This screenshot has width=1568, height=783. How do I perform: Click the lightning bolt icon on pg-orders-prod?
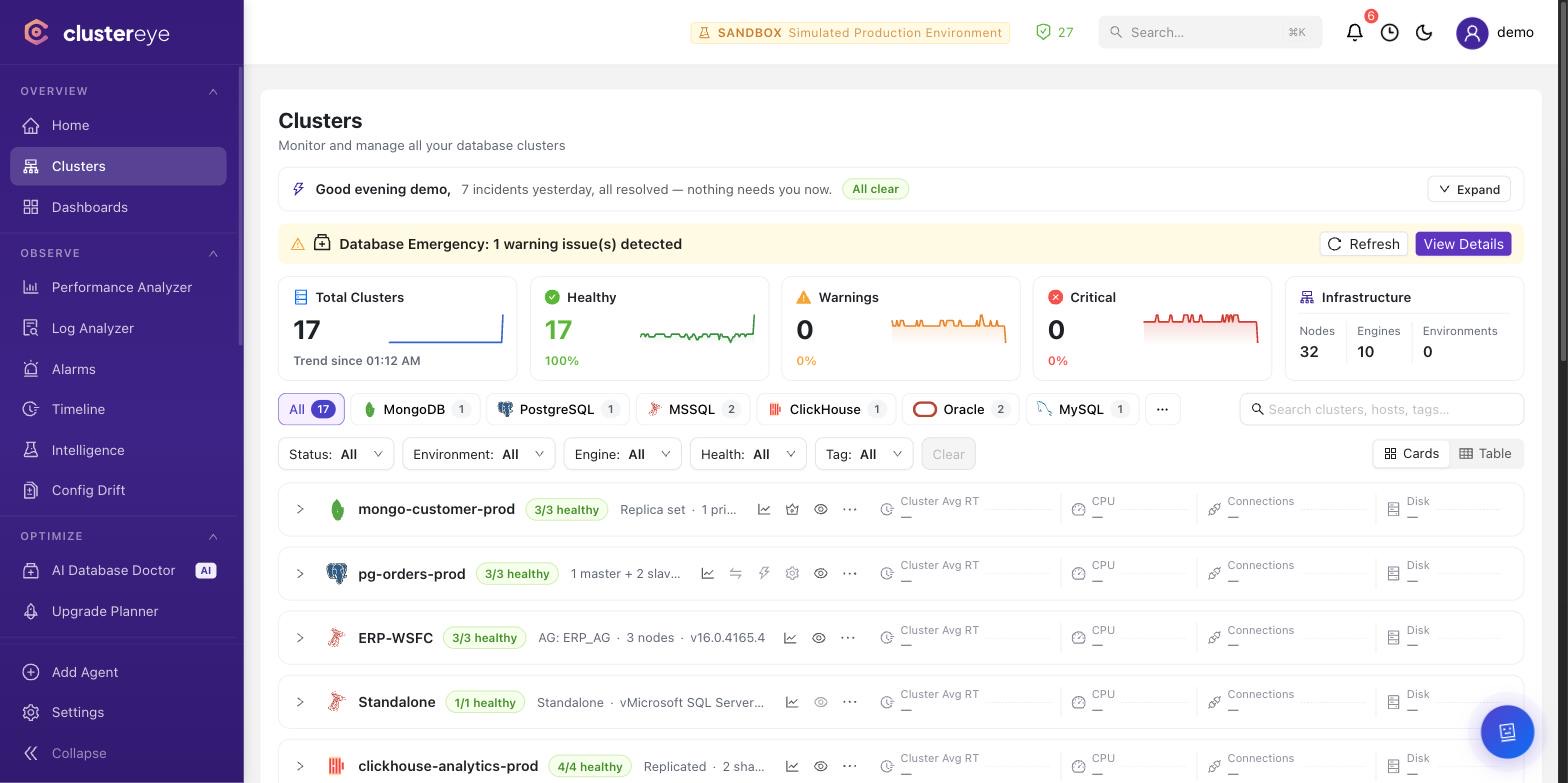pyautogui.click(x=764, y=574)
